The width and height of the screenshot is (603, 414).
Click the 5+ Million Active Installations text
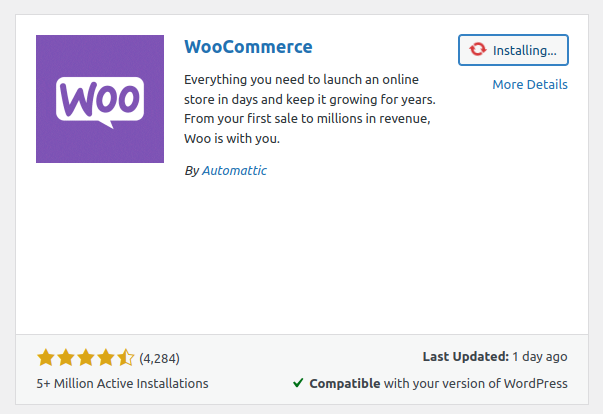tap(122, 383)
